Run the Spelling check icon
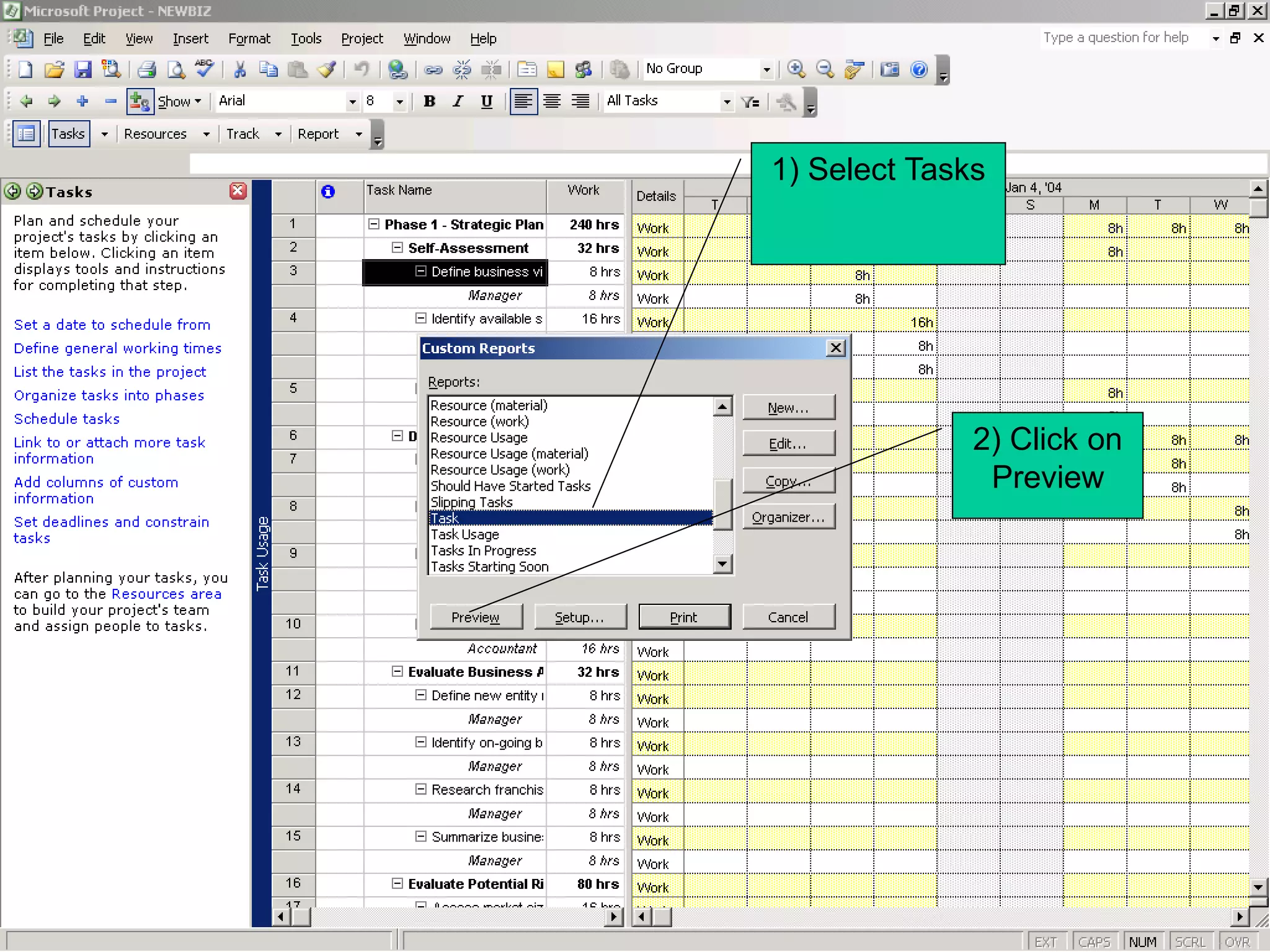Screen dimensions: 1270x952 (205, 68)
